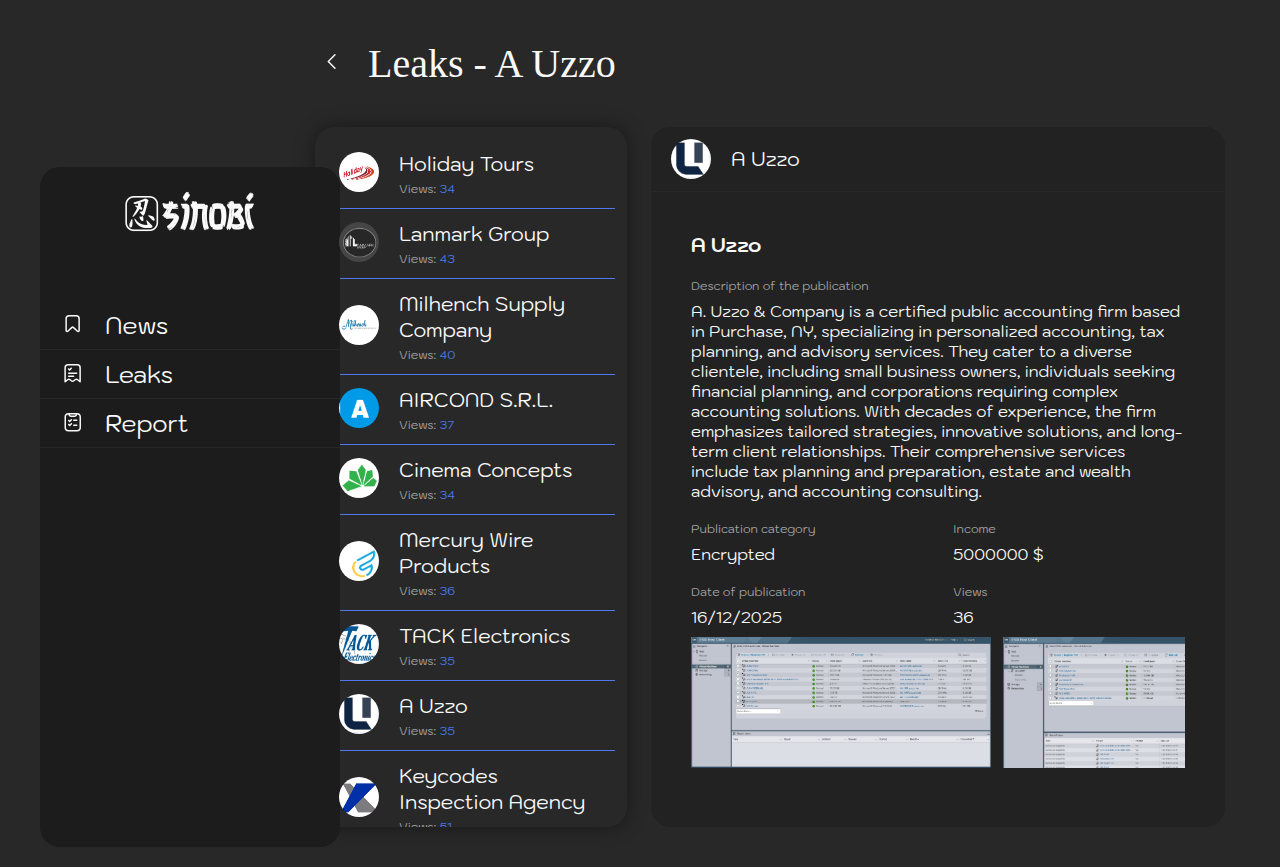
Task: Click the Cinema Concepts green logo
Action: click(359, 478)
